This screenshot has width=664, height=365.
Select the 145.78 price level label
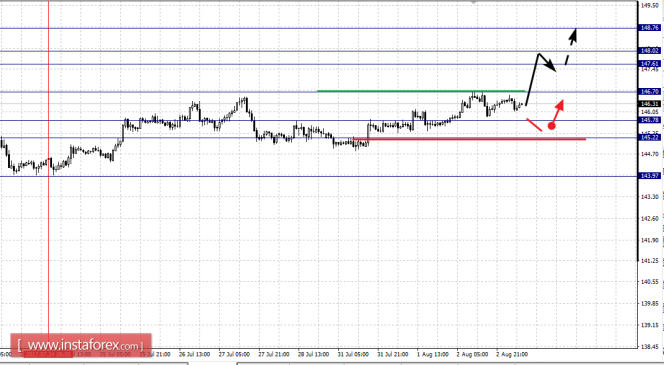point(650,120)
